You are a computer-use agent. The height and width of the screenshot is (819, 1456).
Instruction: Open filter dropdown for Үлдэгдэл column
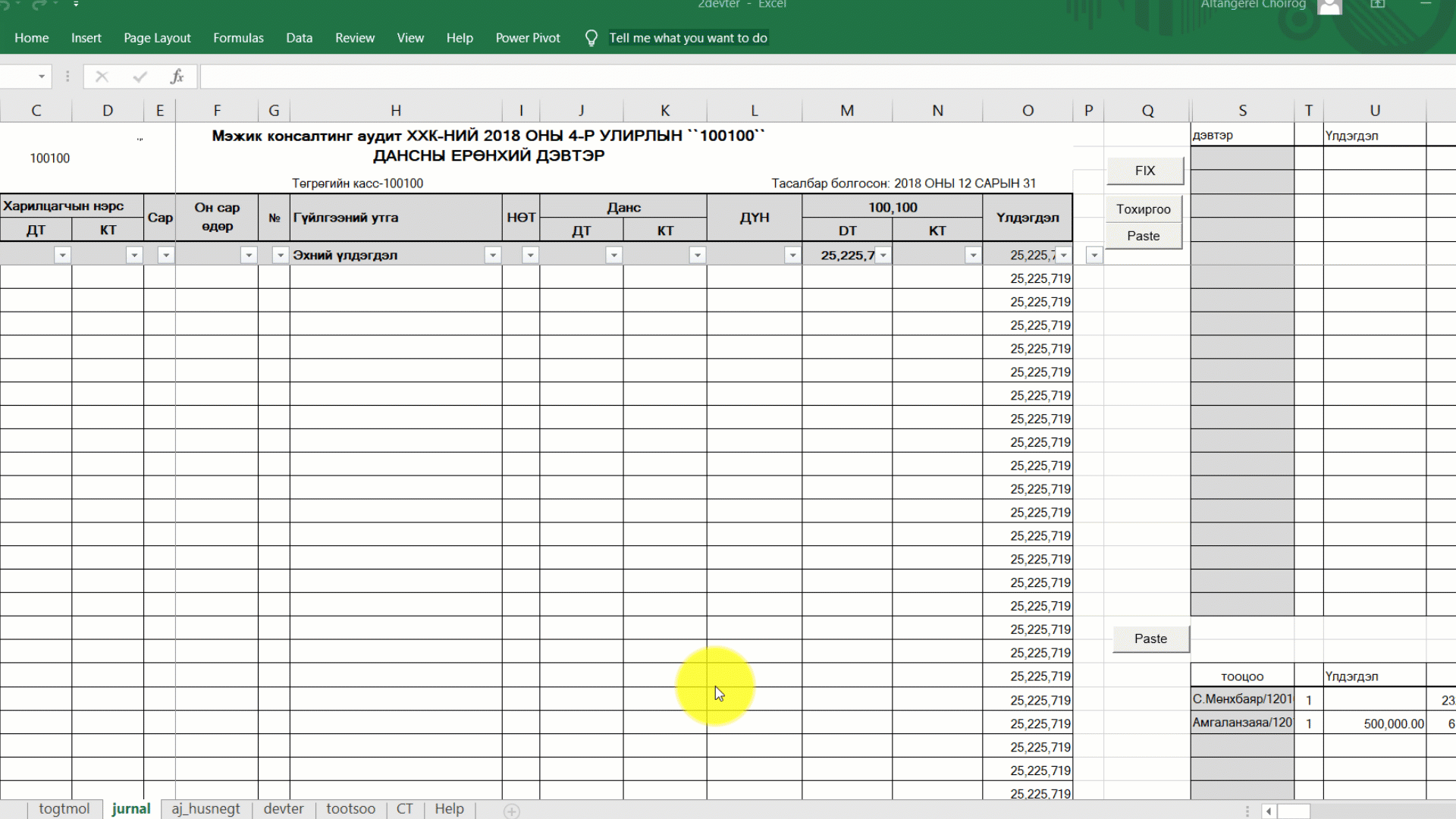coord(1064,256)
